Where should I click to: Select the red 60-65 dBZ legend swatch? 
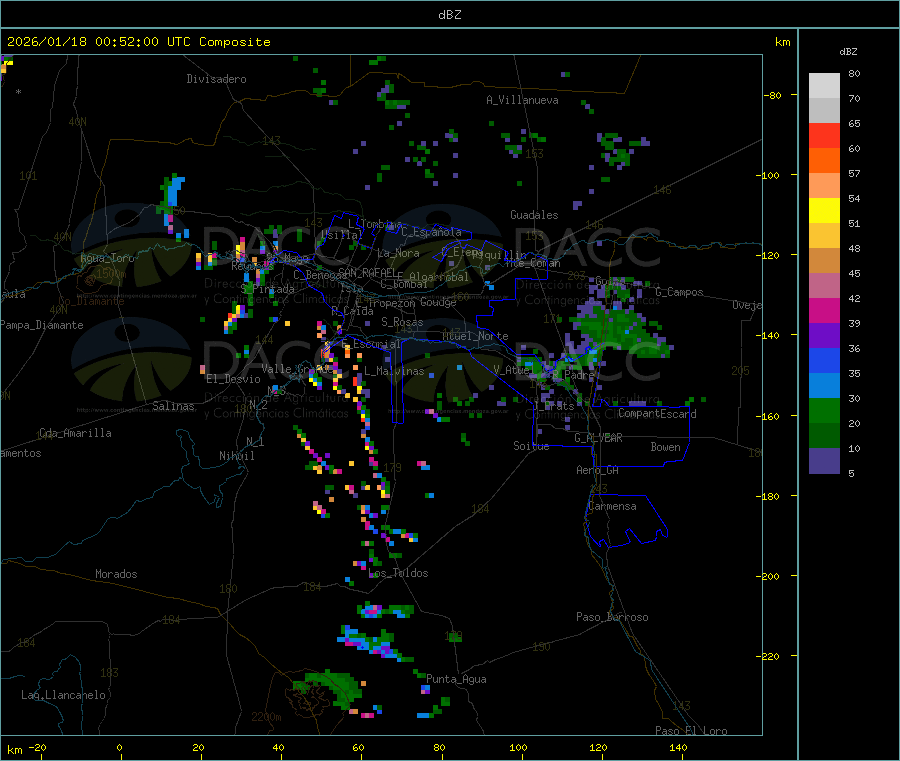[824, 135]
